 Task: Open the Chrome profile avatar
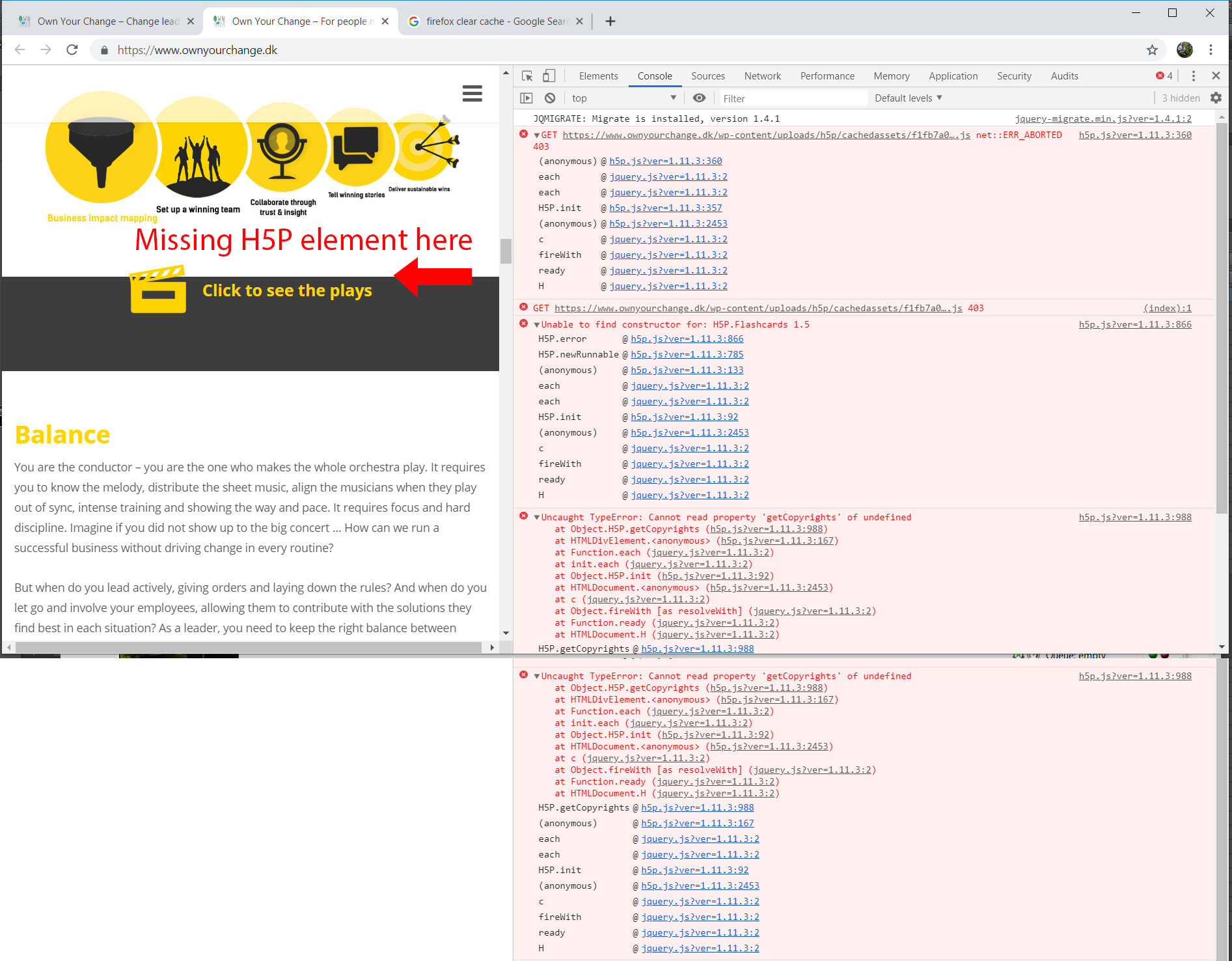pos(1184,49)
